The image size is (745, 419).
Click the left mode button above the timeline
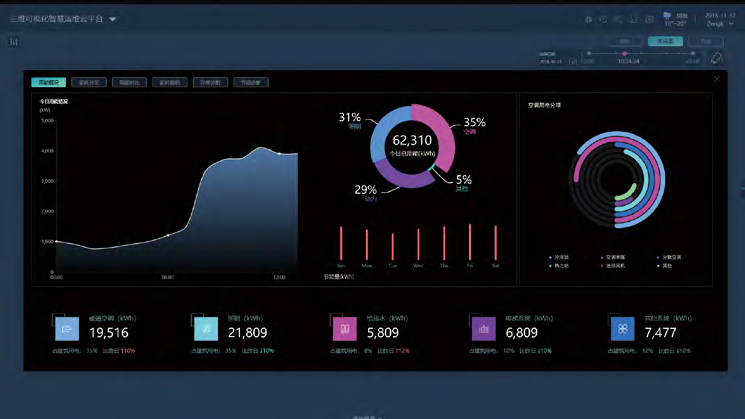[625, 41]
